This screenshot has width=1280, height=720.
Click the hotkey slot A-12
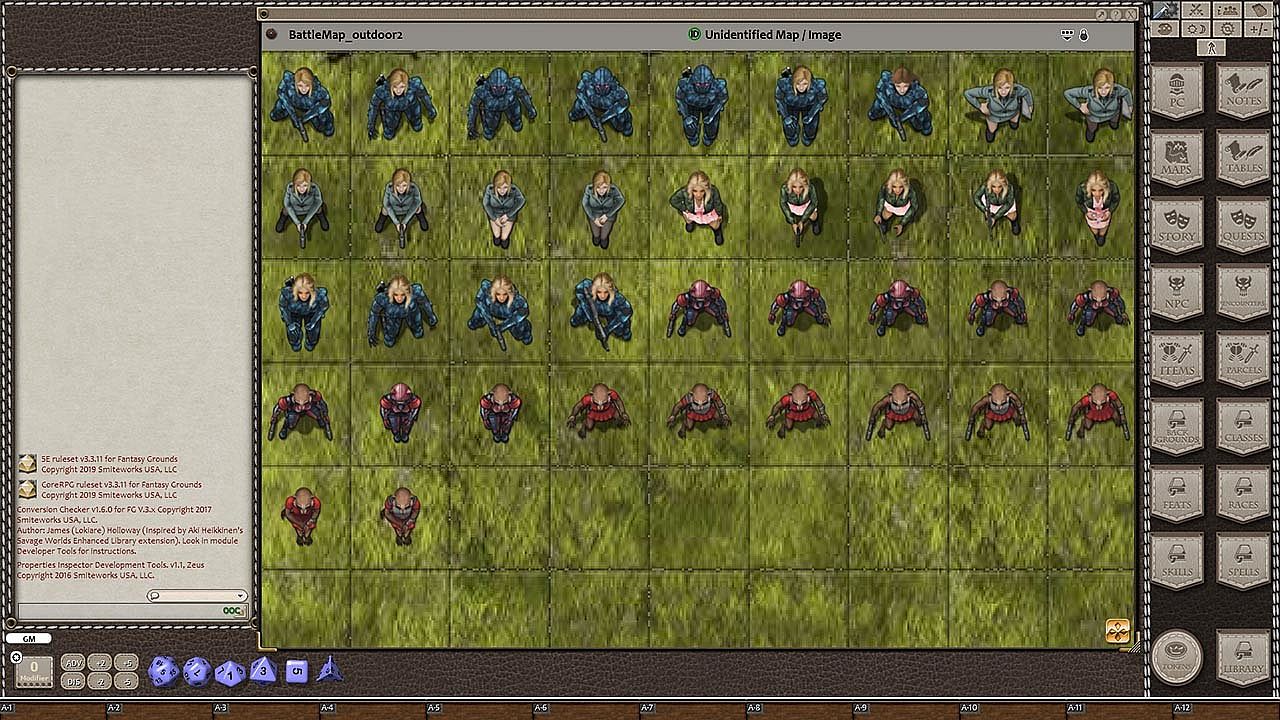(1225, 709)
